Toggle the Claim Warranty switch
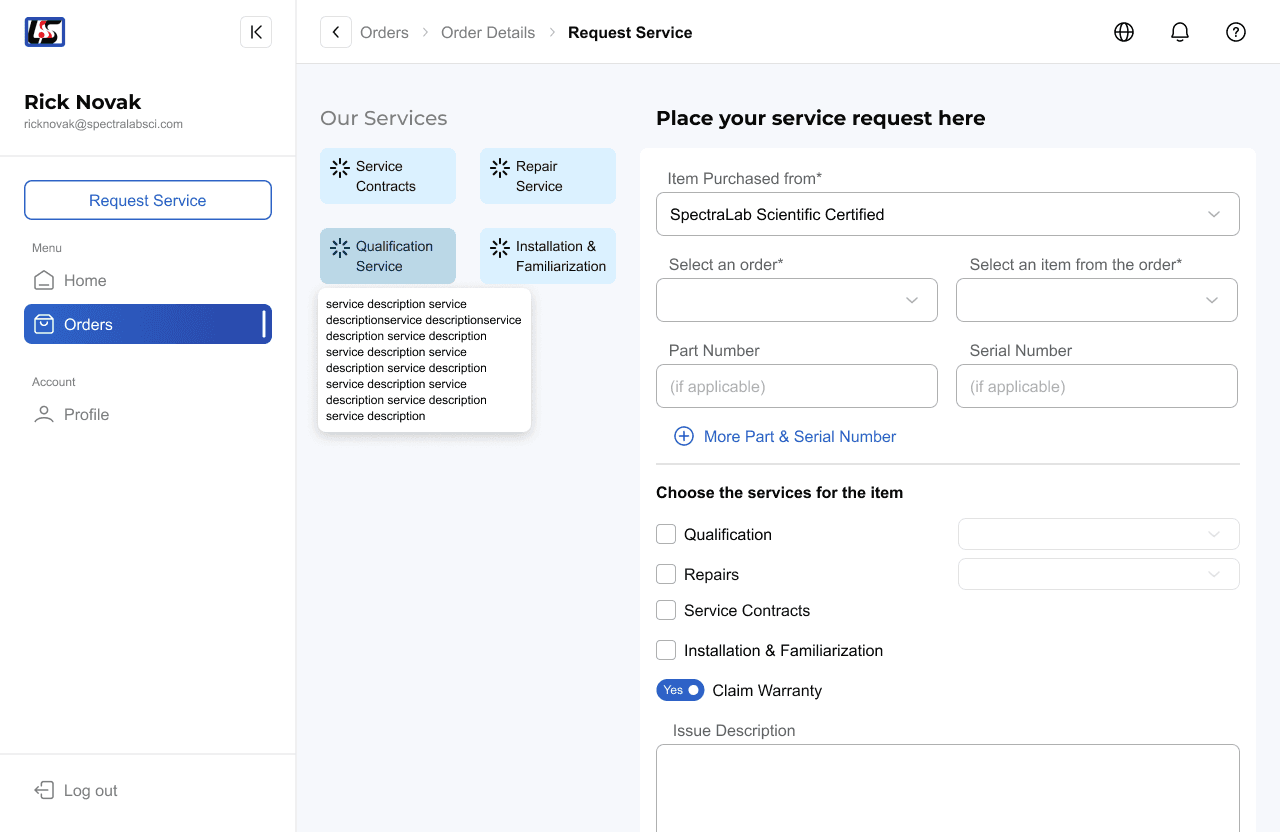 click(680, 690)
